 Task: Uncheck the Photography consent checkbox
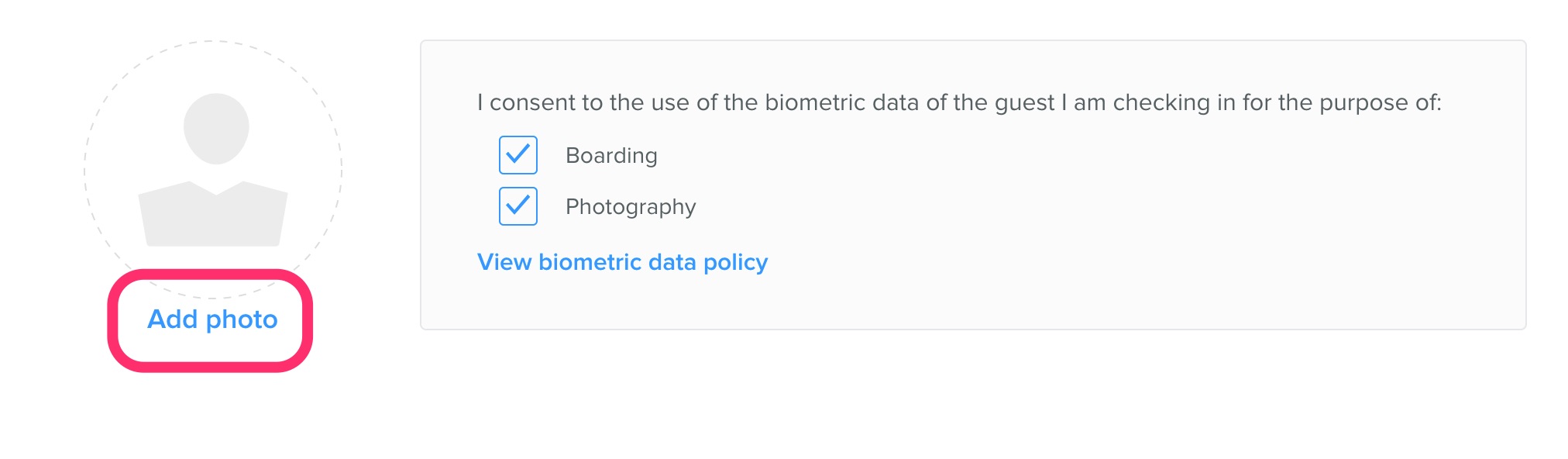tap(518, 206)
